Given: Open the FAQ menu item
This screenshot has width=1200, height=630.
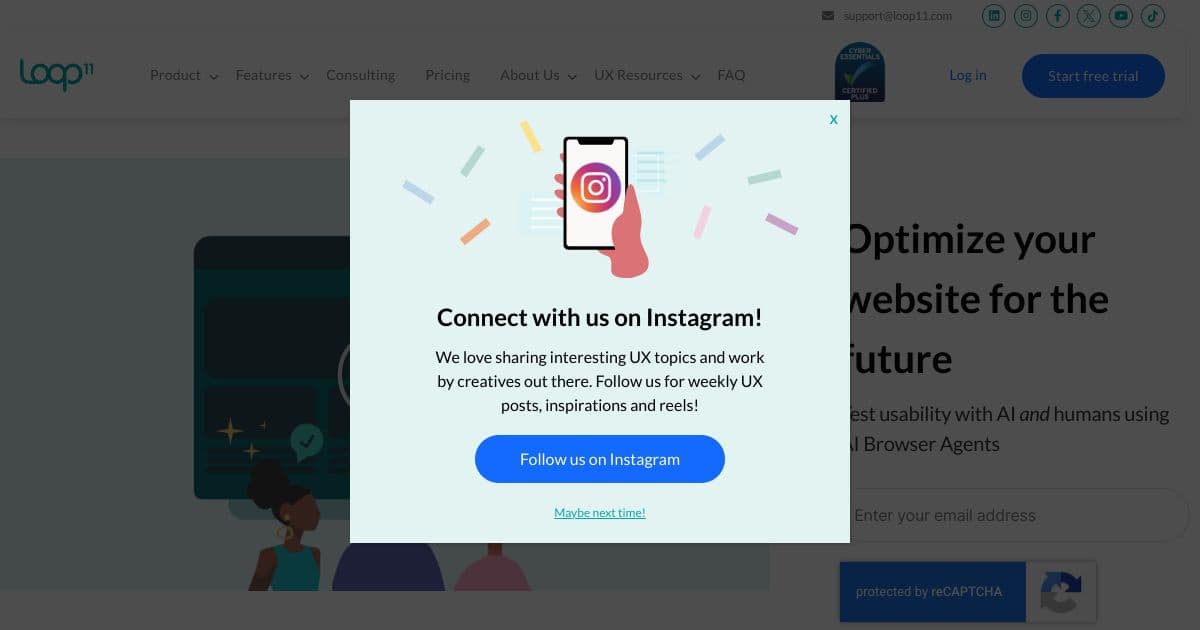Looking at the screenshot, I should (731, 75).
